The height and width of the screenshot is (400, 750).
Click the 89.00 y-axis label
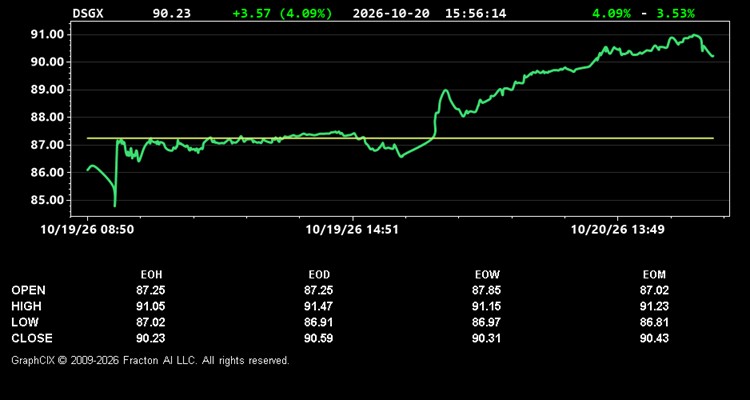(47, 90)
